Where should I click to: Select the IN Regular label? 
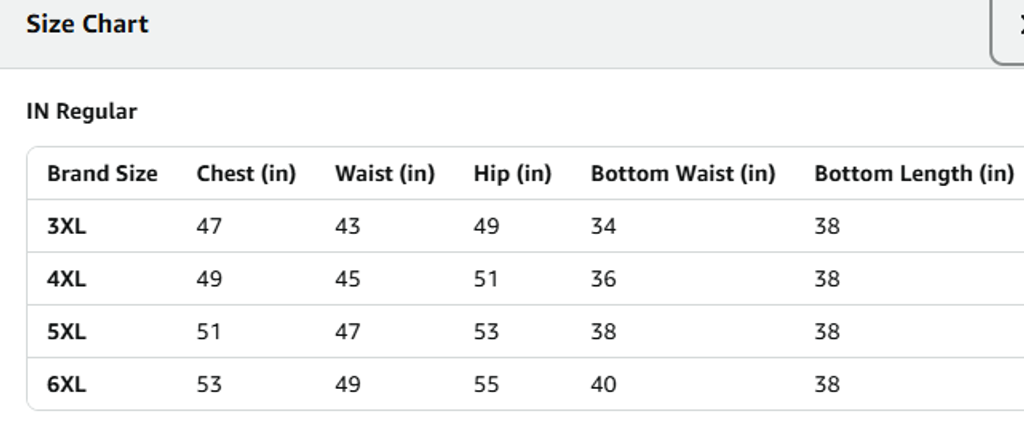pos(81,112)
